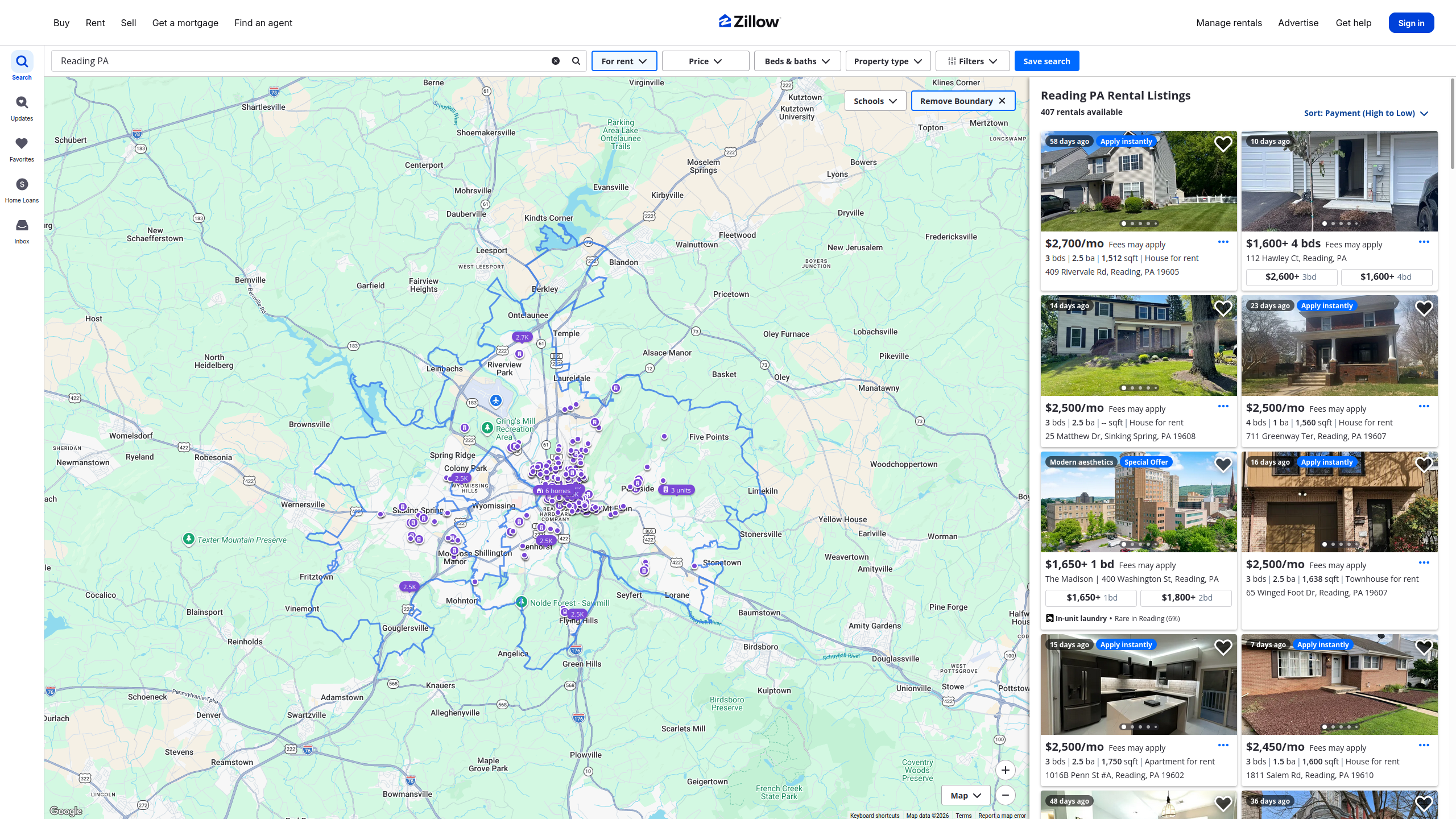
Task: Click the 3 units map marker
Action: coord(676,490)
